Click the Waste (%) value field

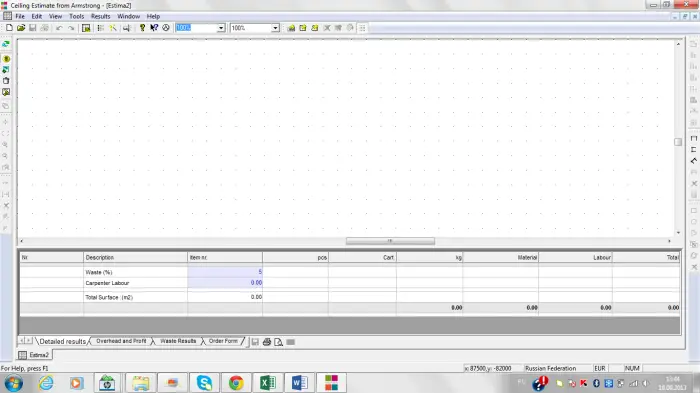coord(225,272)
